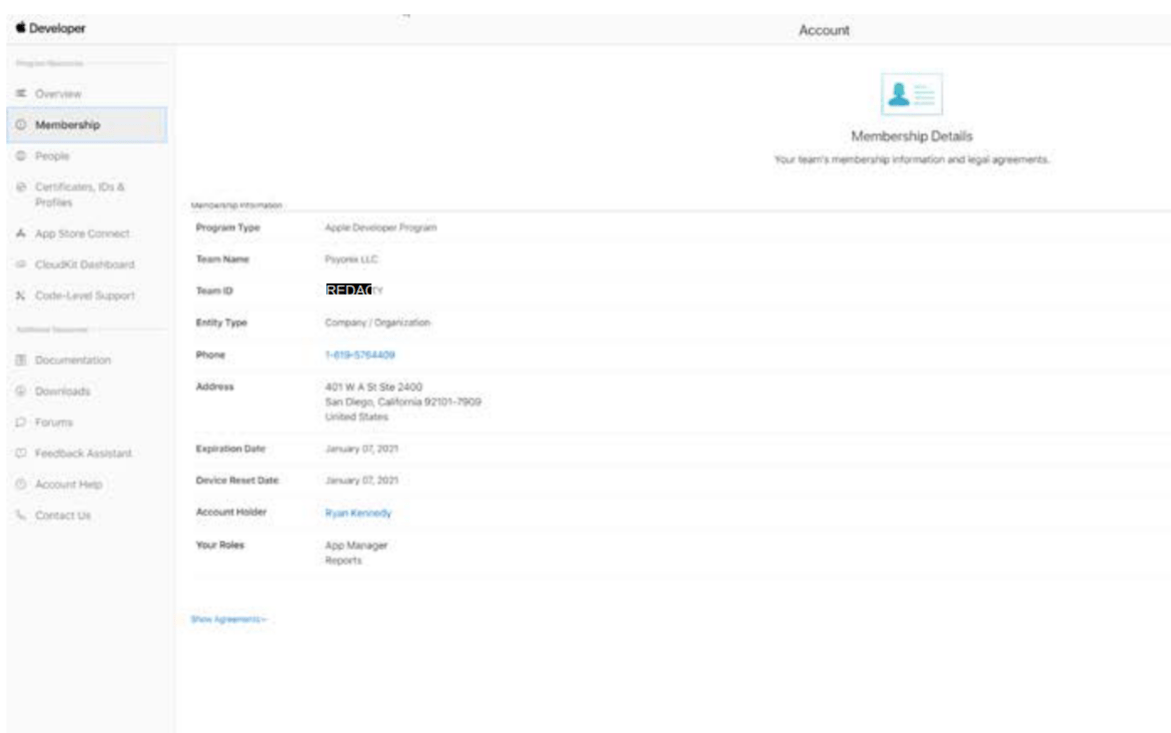Open Feedback Assistant
Screen dimensions: 1171x733
point(84,453)
